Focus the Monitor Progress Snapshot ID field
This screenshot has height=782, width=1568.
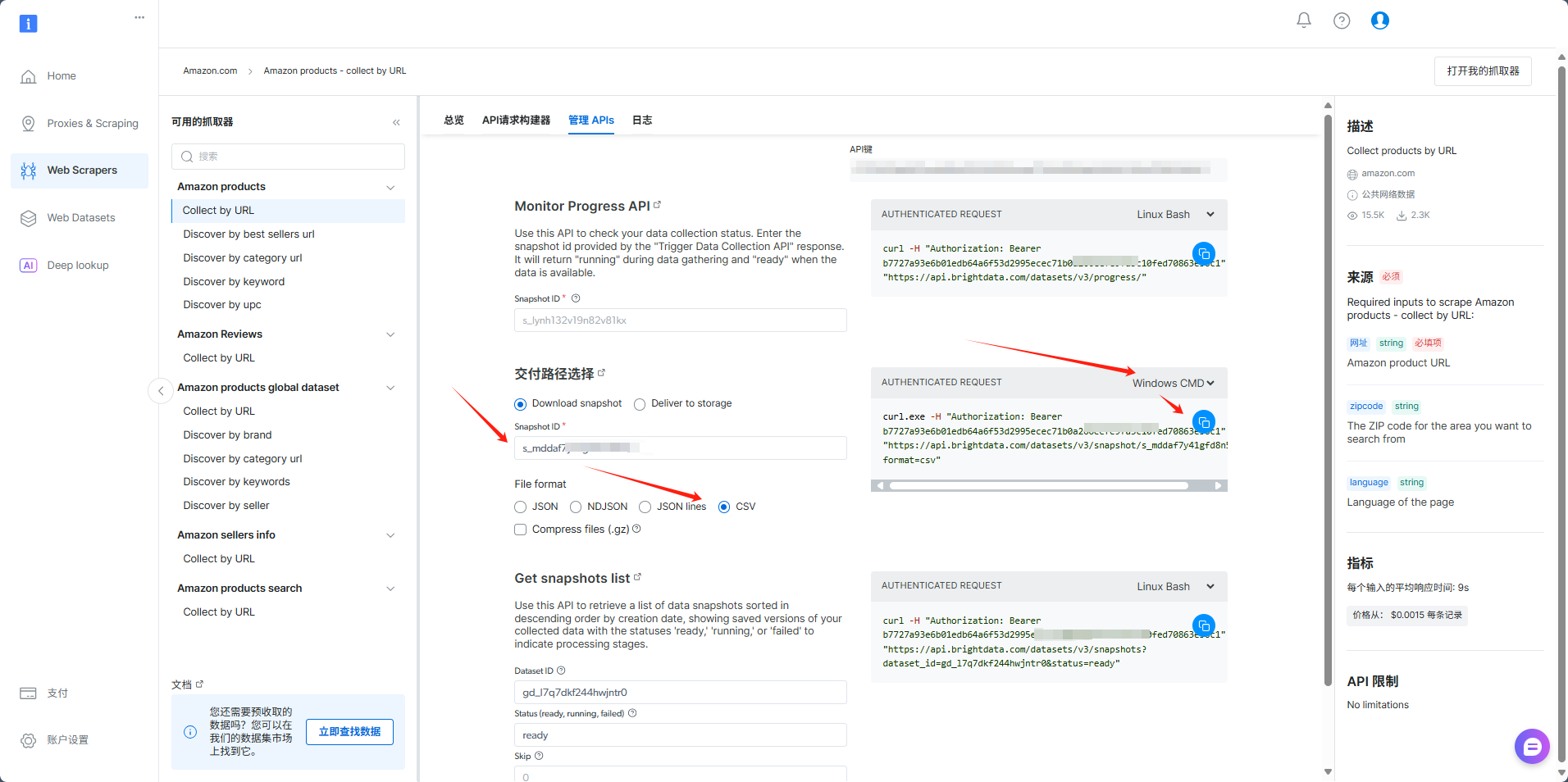pyautogui.click(x=680, y=321)
